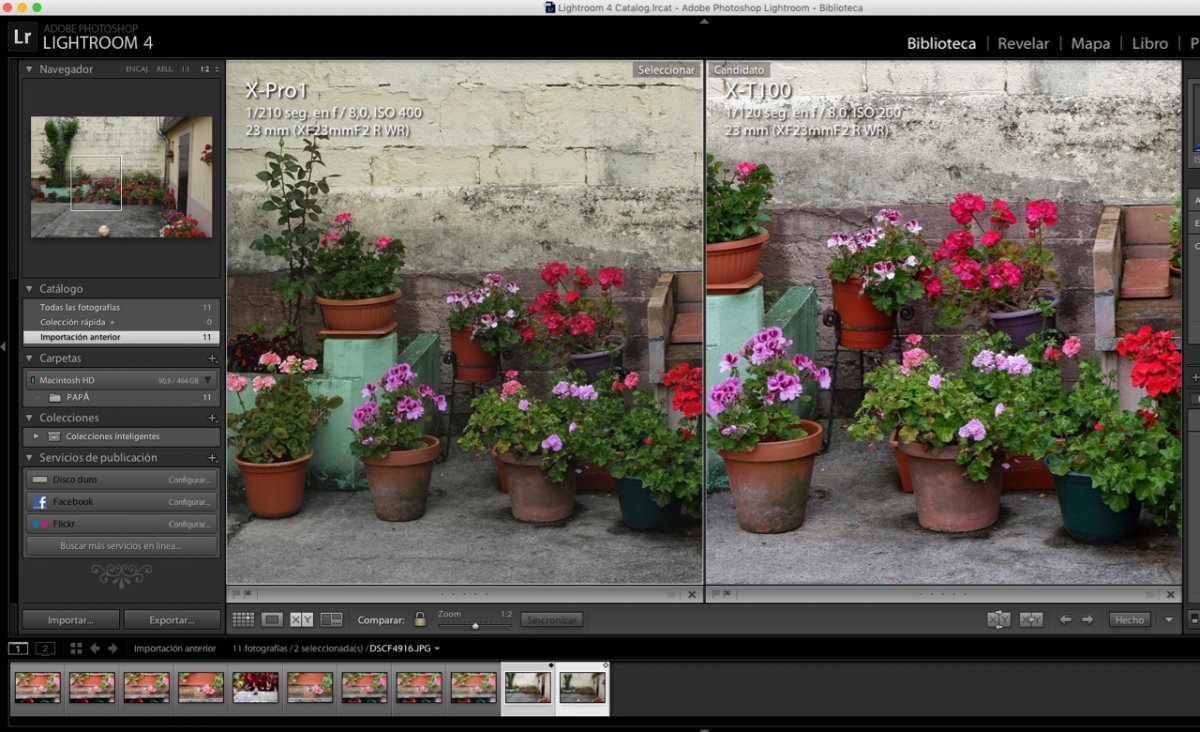Screen dimensions: 1200x732
Task: Click the Exportar button
Action: tap(172, 620)
